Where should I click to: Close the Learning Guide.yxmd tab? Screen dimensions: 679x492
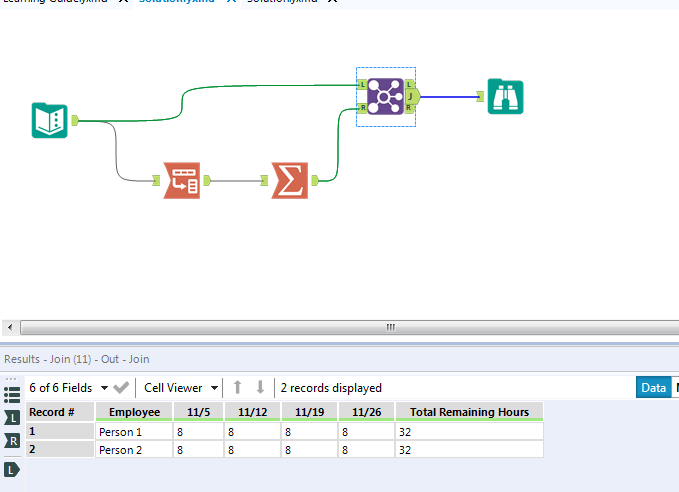[x=123, y=1]
